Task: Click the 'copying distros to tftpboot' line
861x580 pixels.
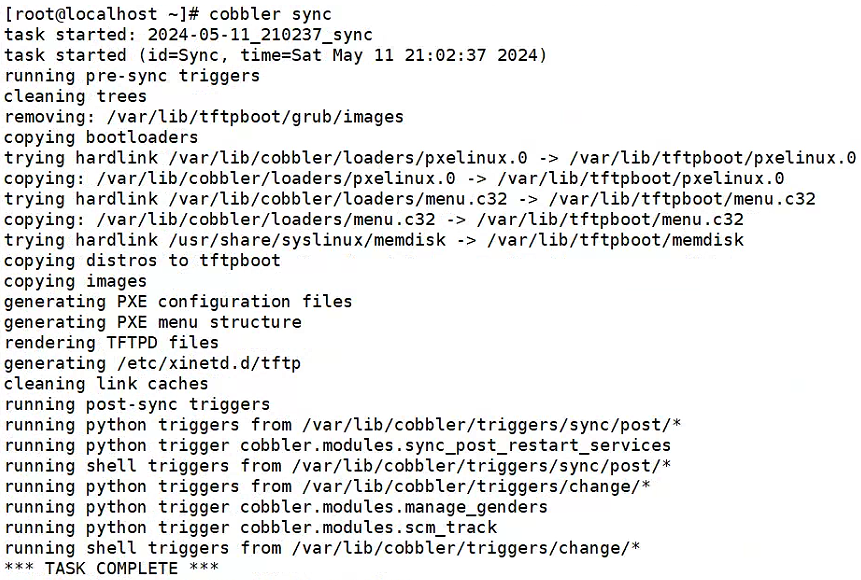Action: 142,260
